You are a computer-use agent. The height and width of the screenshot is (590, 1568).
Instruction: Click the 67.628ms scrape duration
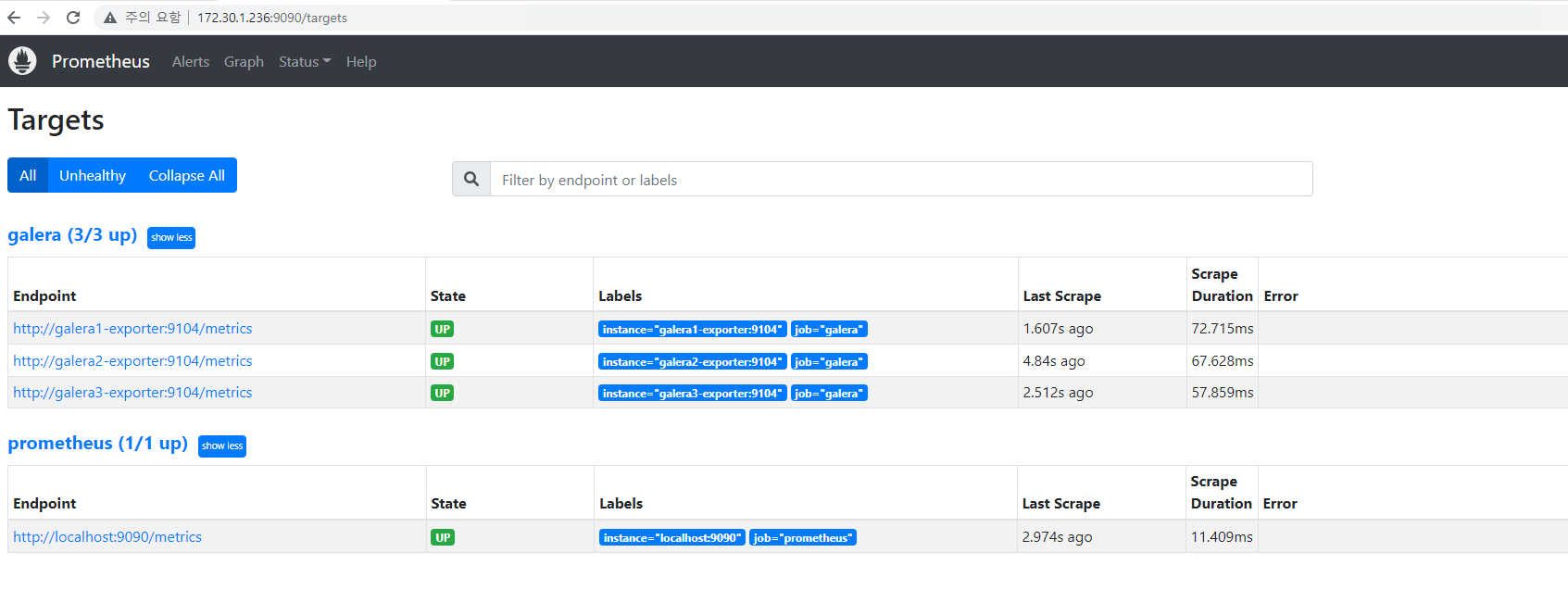(x=1223, y=361)
